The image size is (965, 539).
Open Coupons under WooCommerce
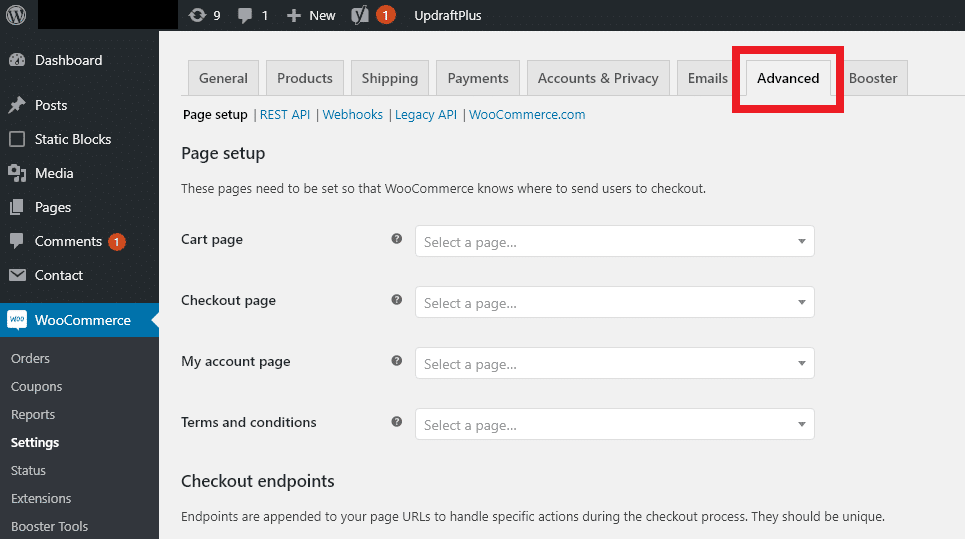36,386
